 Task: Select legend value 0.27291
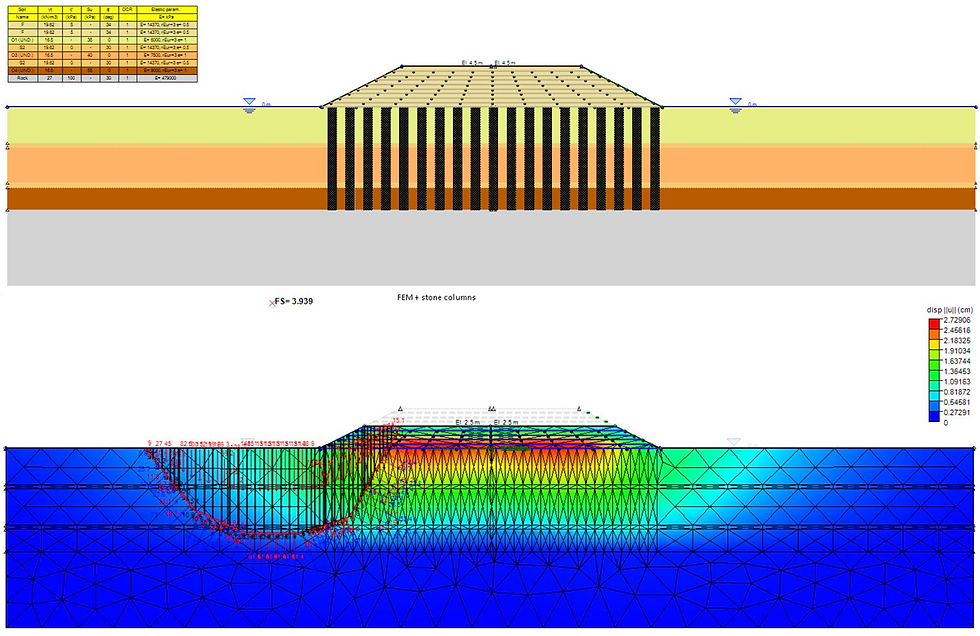957,412
